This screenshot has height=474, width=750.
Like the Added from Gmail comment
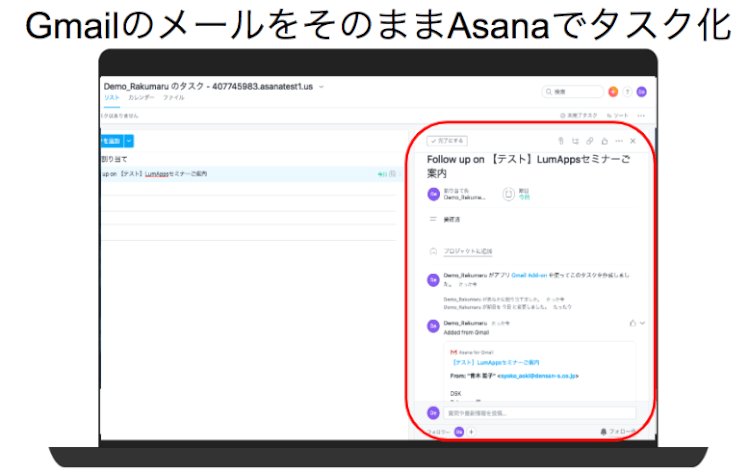(x=633, y=323)
